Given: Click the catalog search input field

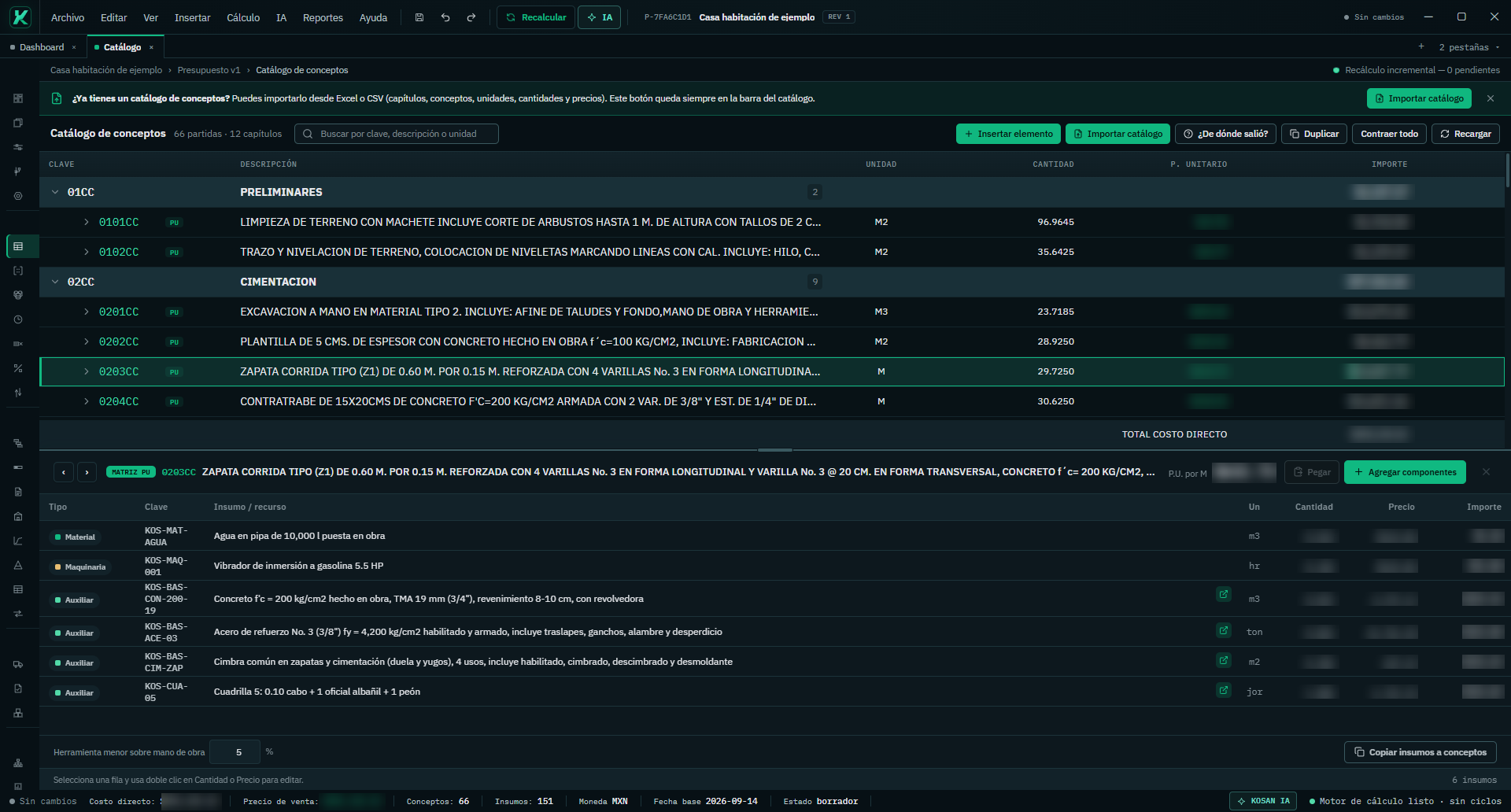Looking at the screenshot, I should point(397,134).
